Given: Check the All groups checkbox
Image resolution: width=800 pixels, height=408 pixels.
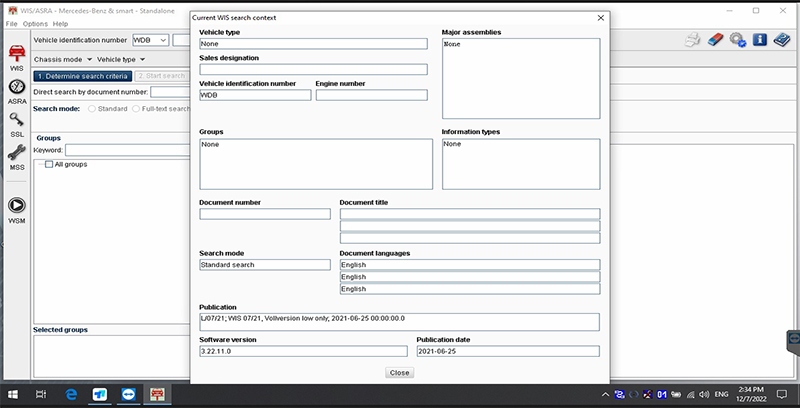Looking at the screenshot, I should click(x=49, y=164).
